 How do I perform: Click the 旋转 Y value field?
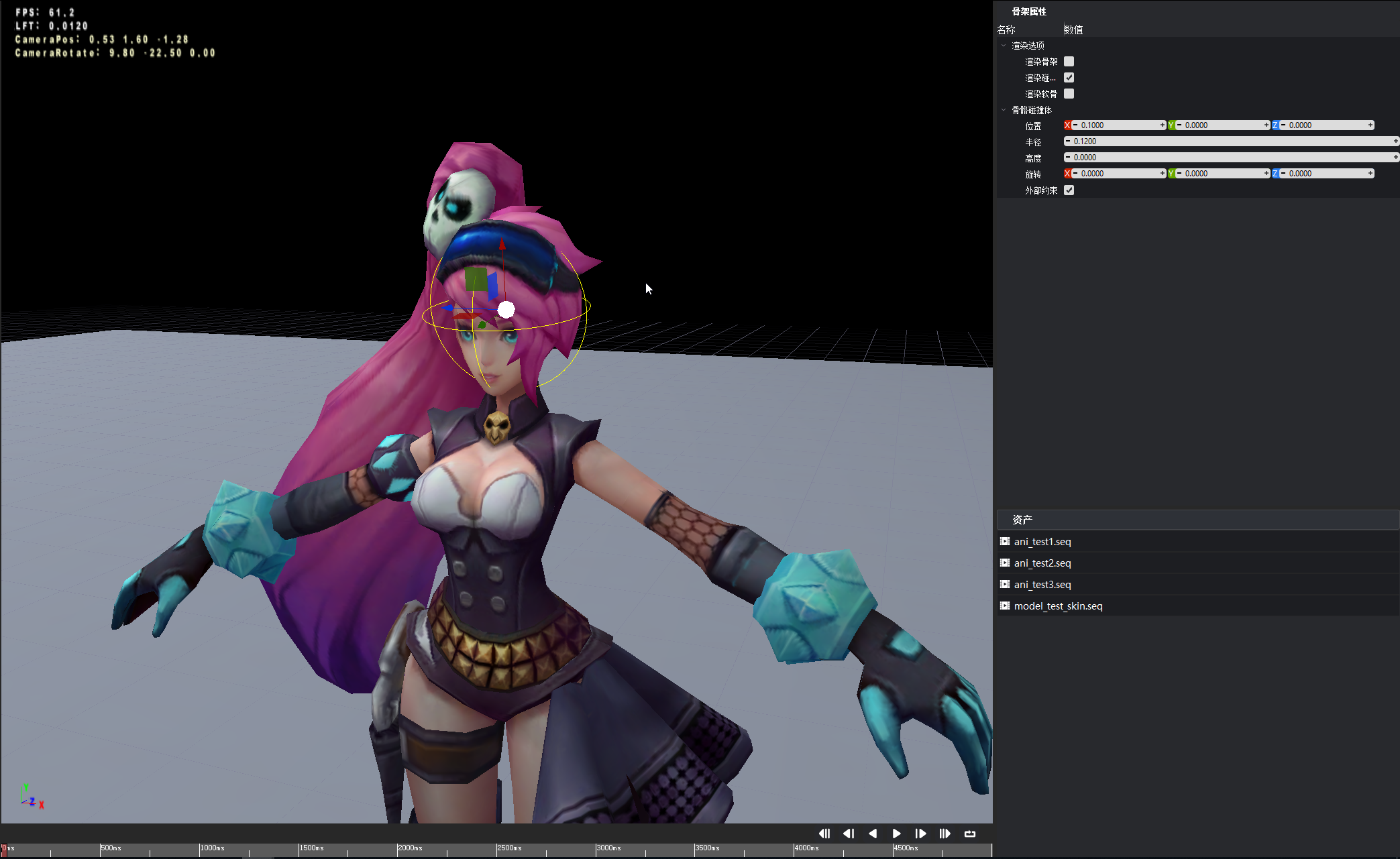(1223, 174)
